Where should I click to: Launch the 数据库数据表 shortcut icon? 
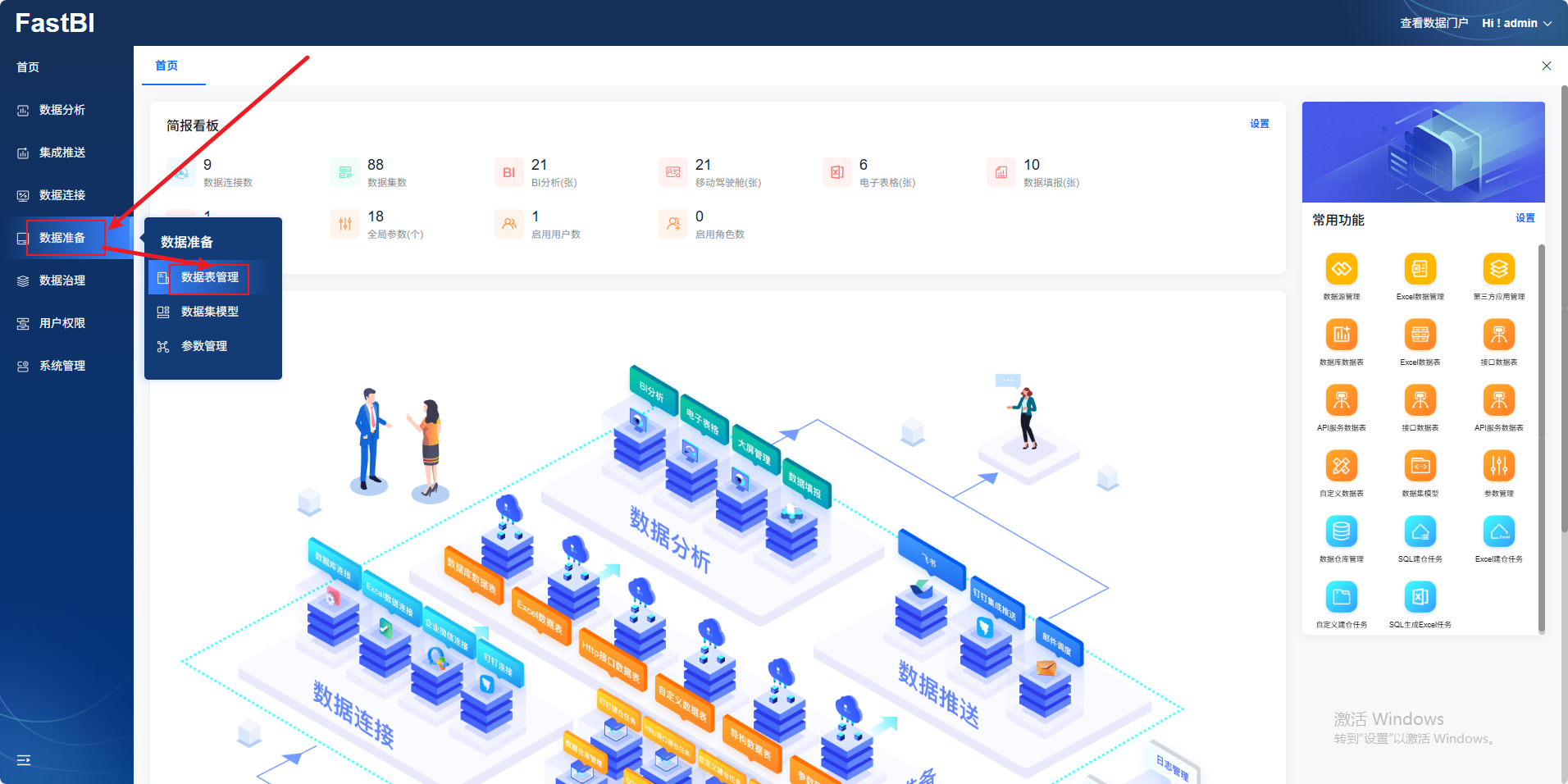click(x=1341, y=335)
